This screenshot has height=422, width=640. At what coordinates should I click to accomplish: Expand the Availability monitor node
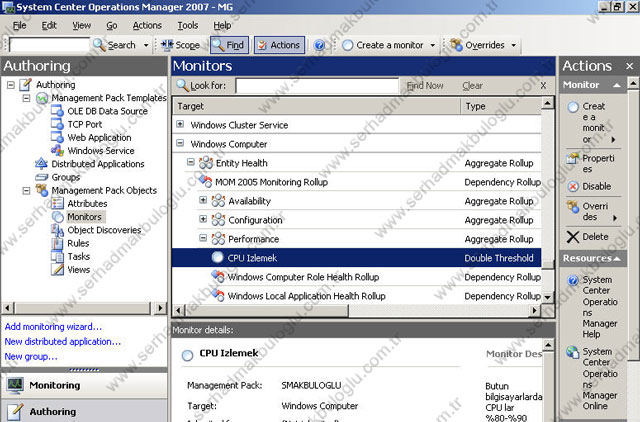tap(203, 200)
